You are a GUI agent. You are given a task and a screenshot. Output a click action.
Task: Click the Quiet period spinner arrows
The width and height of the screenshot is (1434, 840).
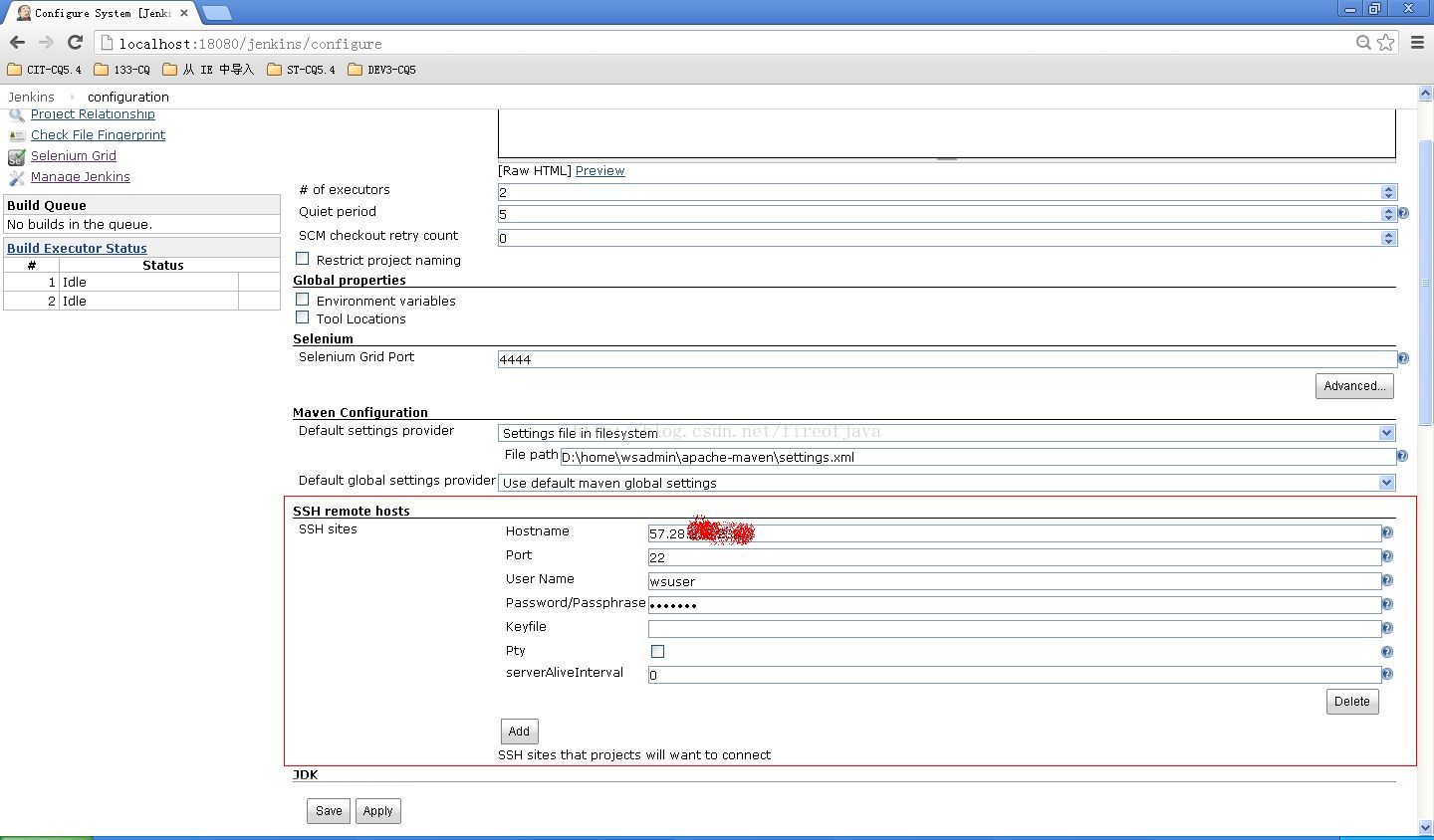pos(1388,214)
